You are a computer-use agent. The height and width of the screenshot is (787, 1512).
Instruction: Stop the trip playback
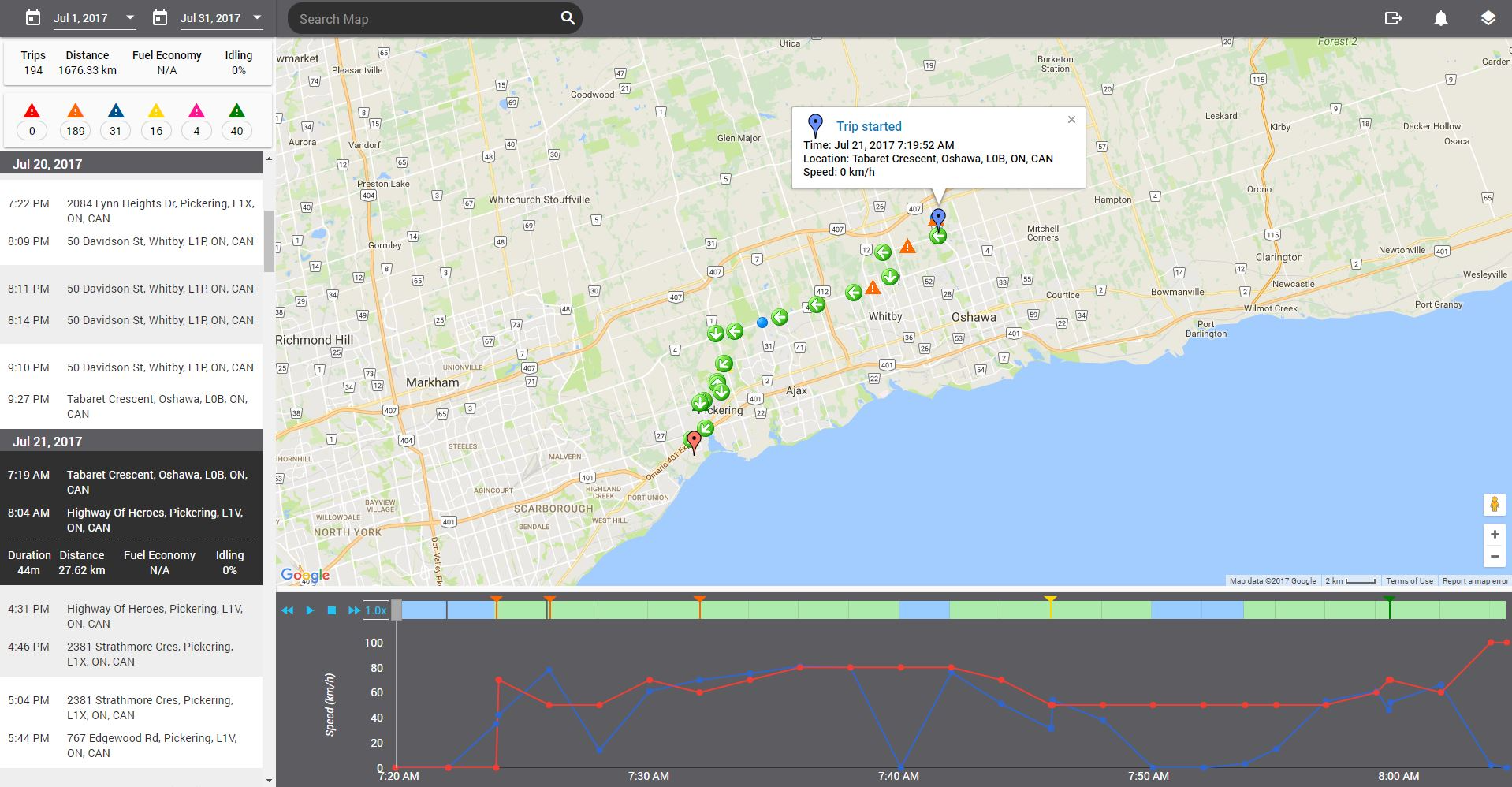[x=332, y=610]
